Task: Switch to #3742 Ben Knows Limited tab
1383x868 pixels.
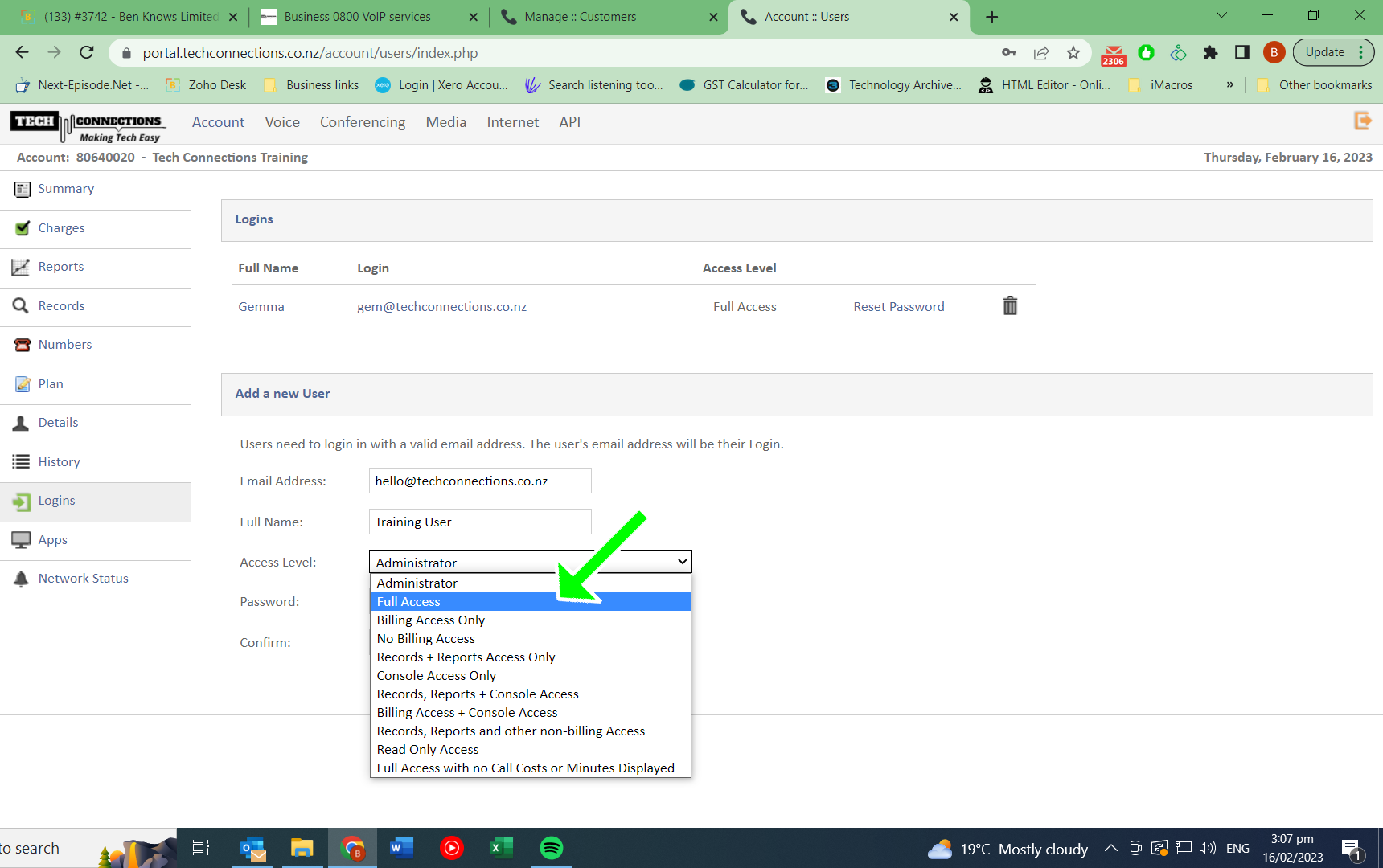Action: (x=129, y=17)
